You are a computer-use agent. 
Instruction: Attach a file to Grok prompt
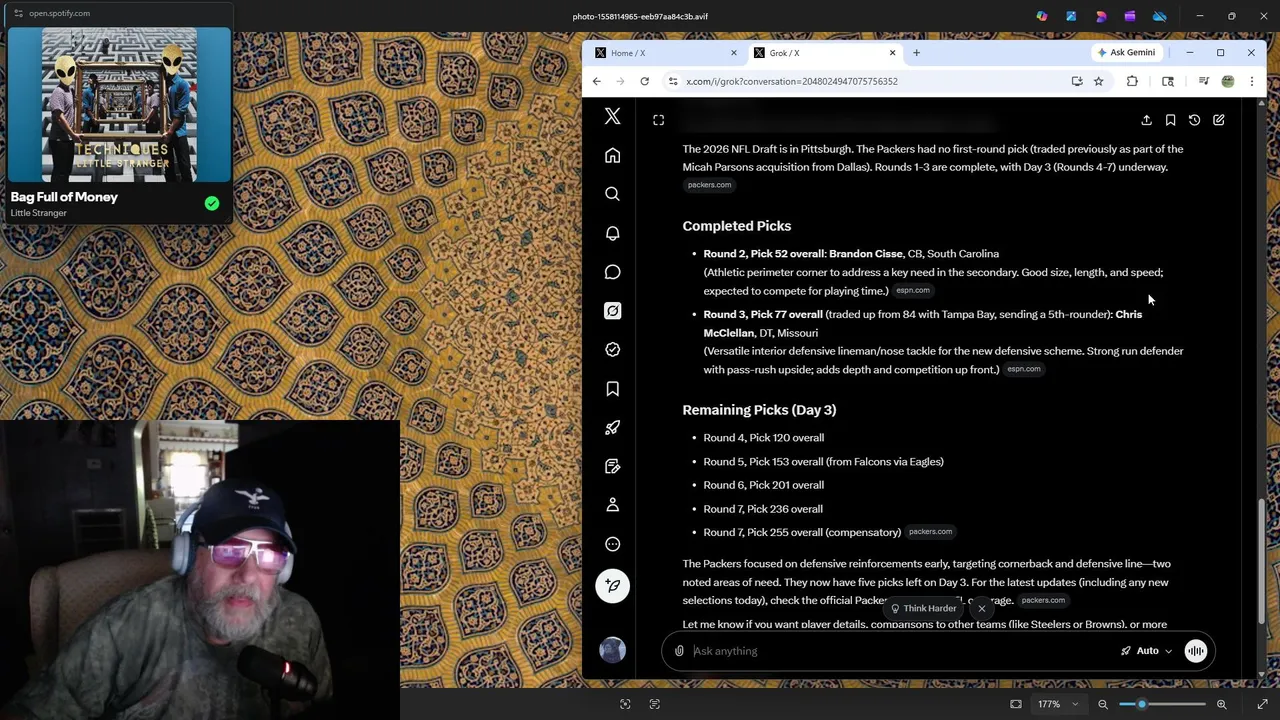pyautogui.click(x=679, y=651)
